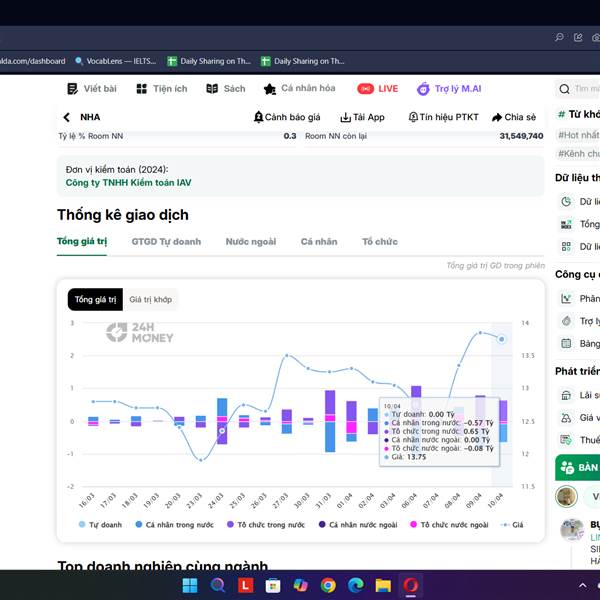Open the Tổng sidebar chart icon
This screenshot has width=600, height=600.
566,224
